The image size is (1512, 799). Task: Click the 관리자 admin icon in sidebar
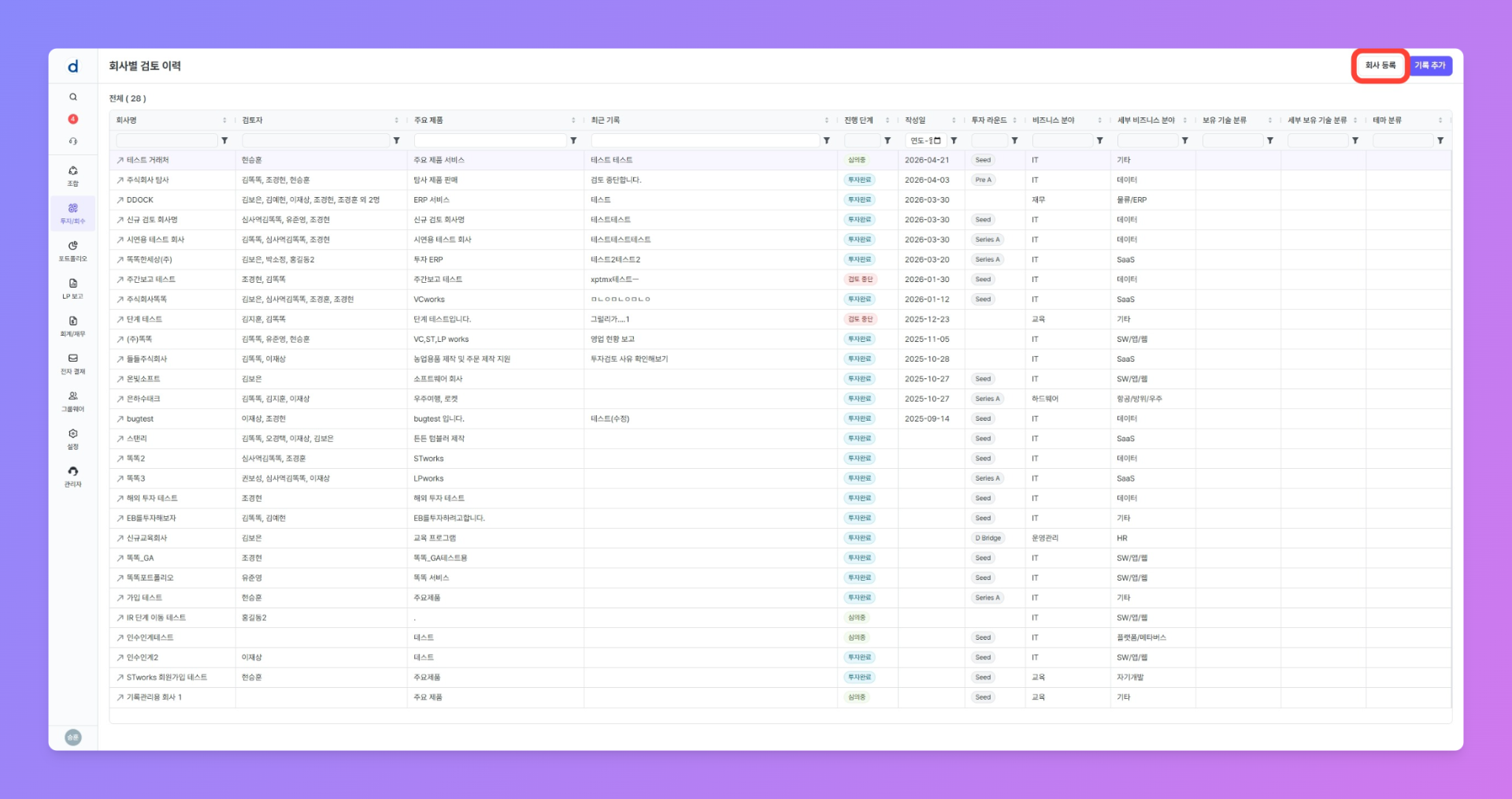tap(72, 476)
